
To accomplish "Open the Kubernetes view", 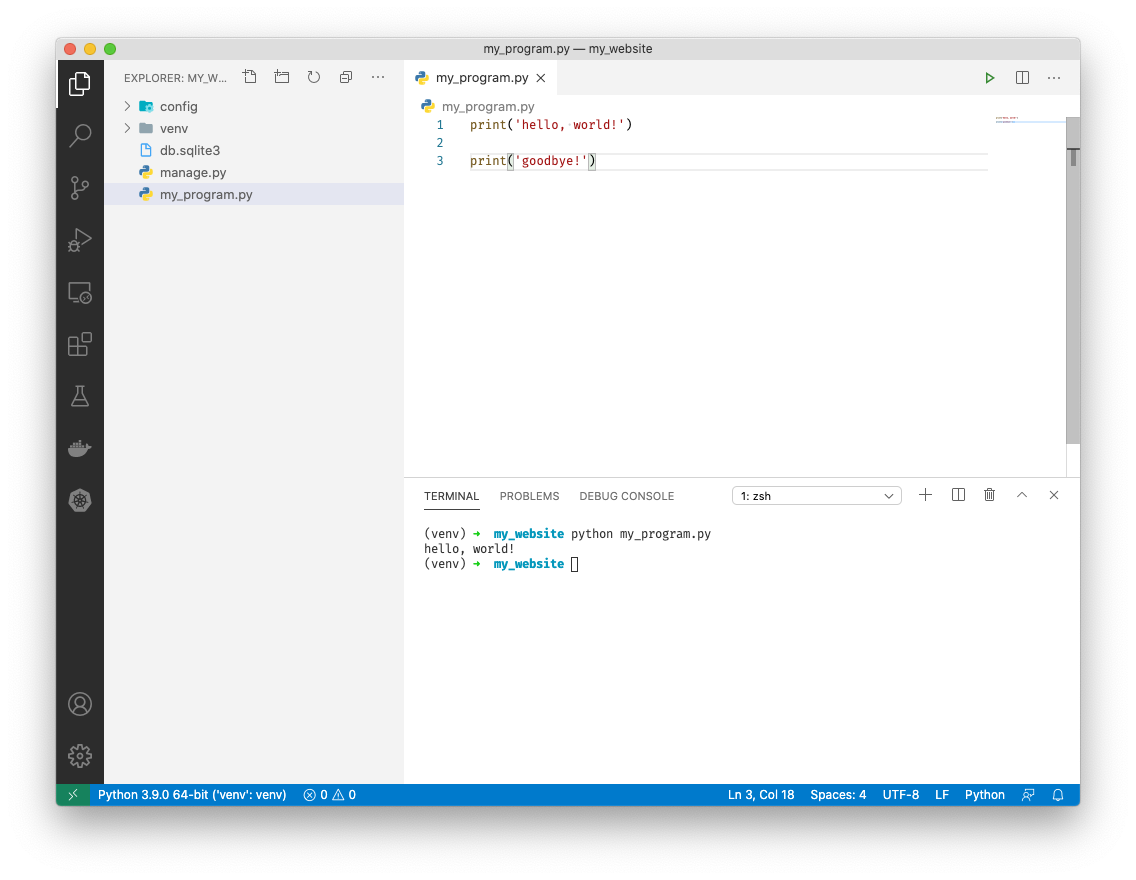I will click(80, 500).
